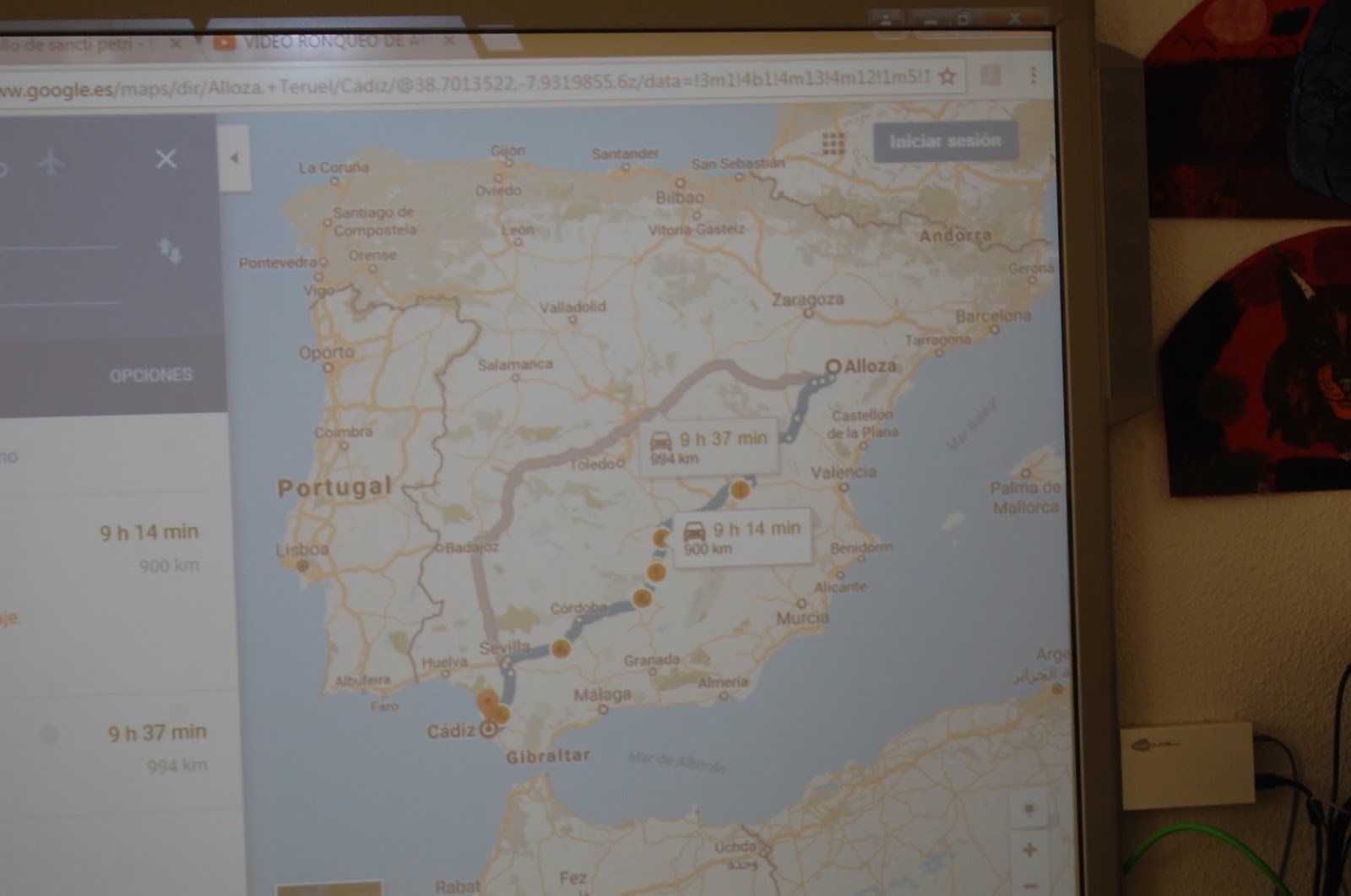Close the directions panel with X

tap(165, 158)
